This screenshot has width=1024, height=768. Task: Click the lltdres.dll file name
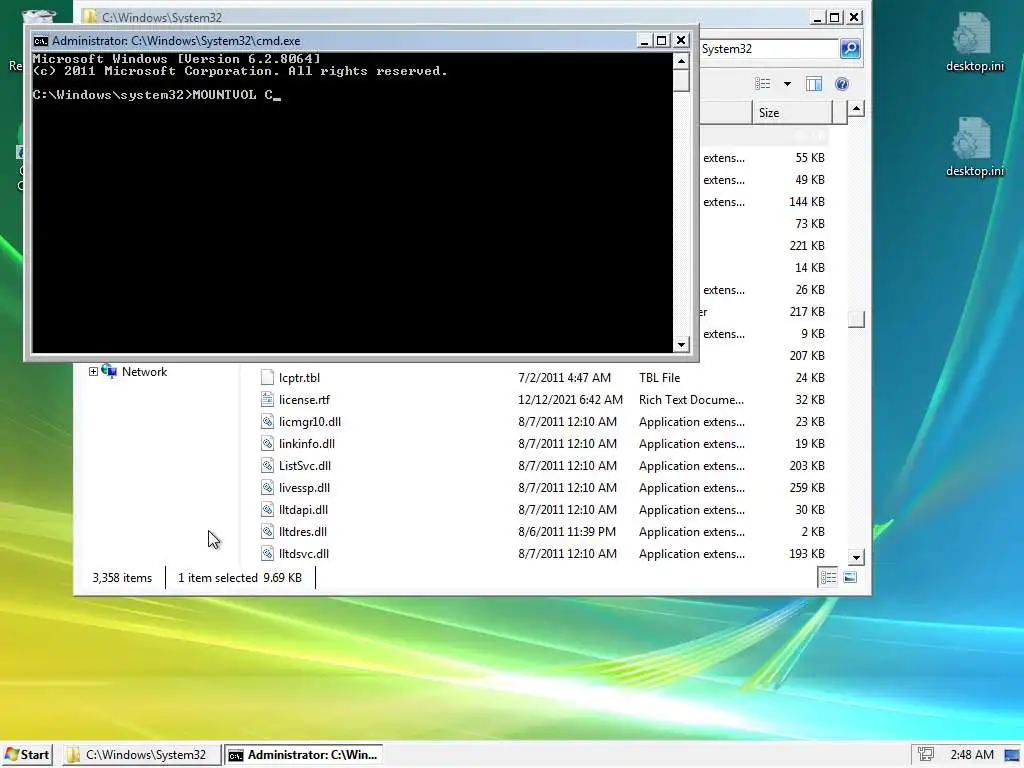tap(302, 532)
